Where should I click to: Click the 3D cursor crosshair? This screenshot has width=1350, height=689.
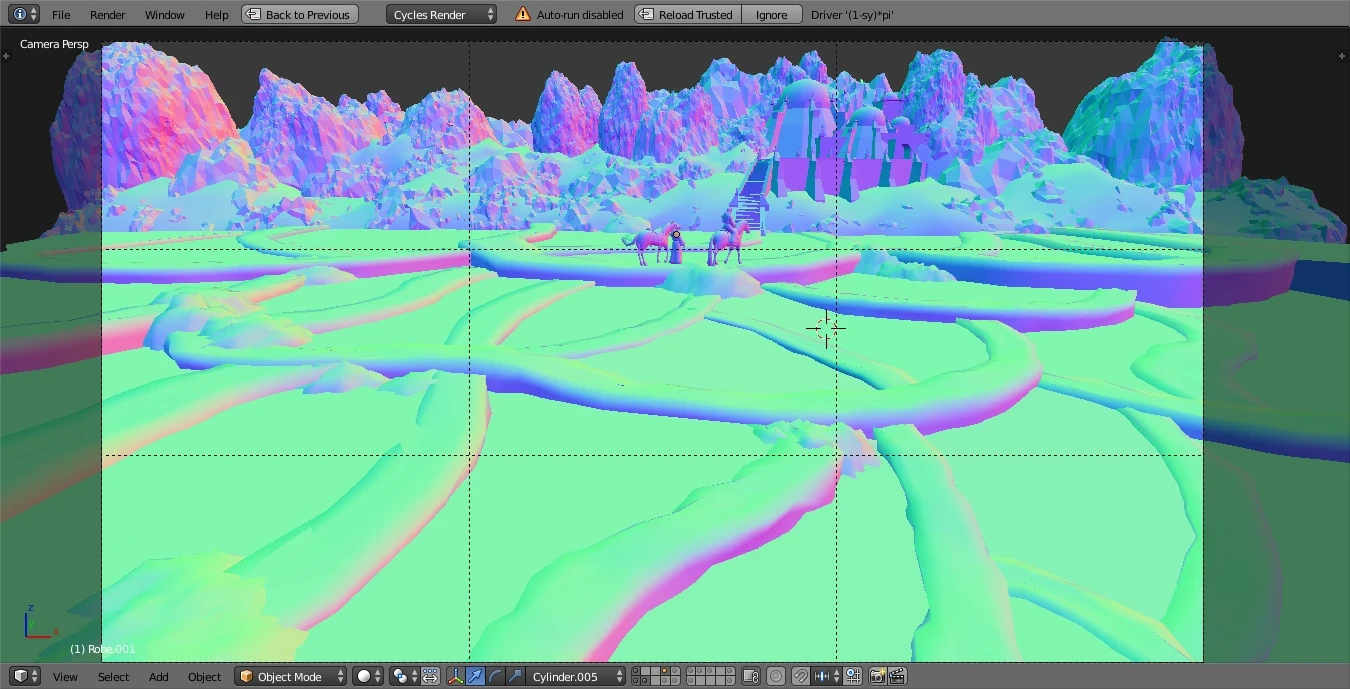point(826,328)
